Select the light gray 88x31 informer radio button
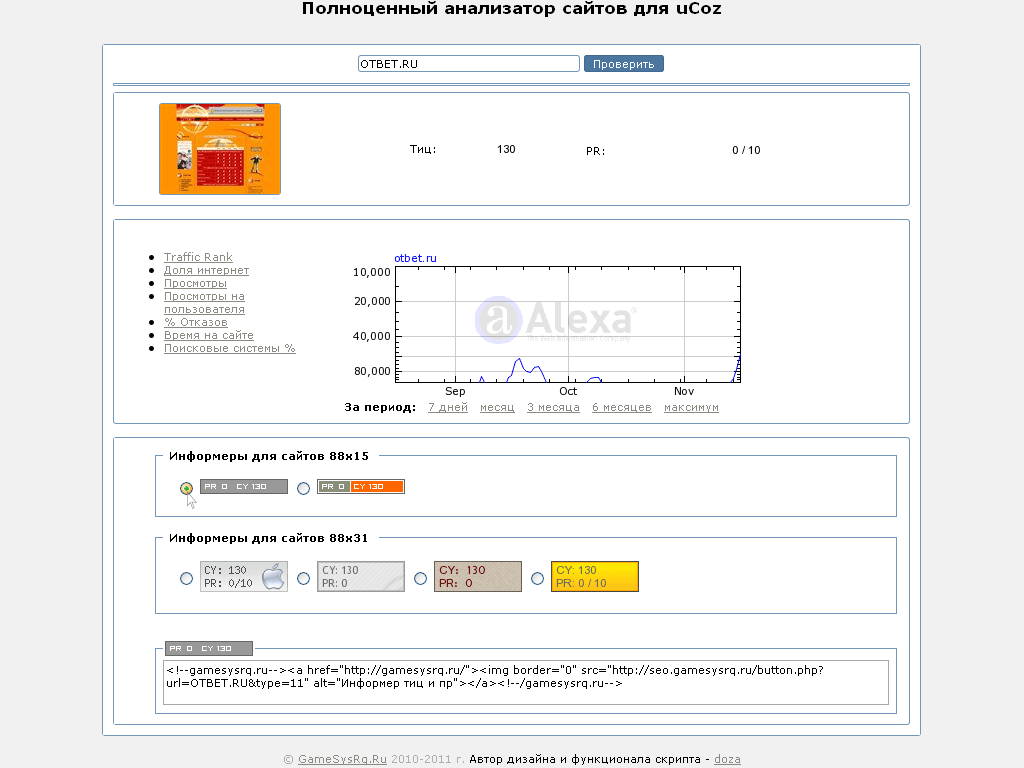1024x768 pixels. [x=303, y=578]
